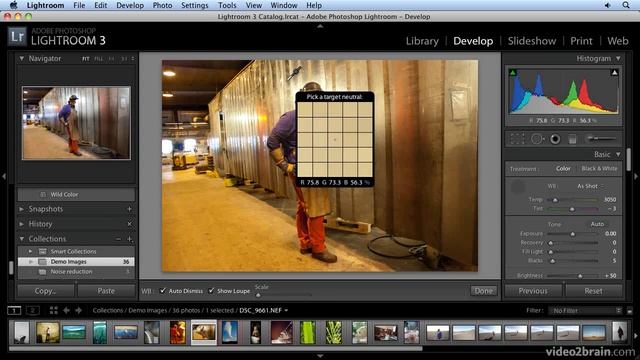Add new collection with plus icon
The image size is (640, 360).
129,239
